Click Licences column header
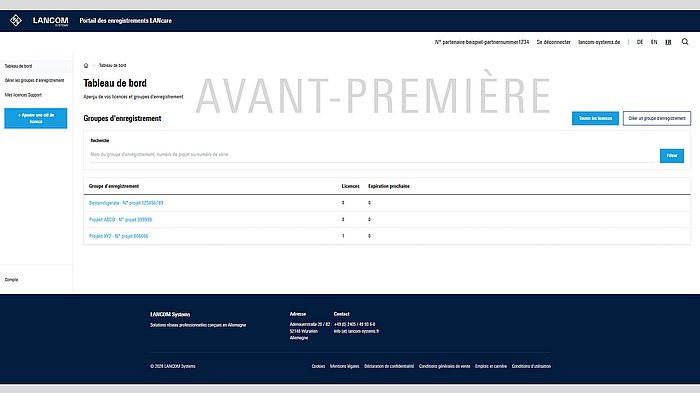 coord(350,186)
